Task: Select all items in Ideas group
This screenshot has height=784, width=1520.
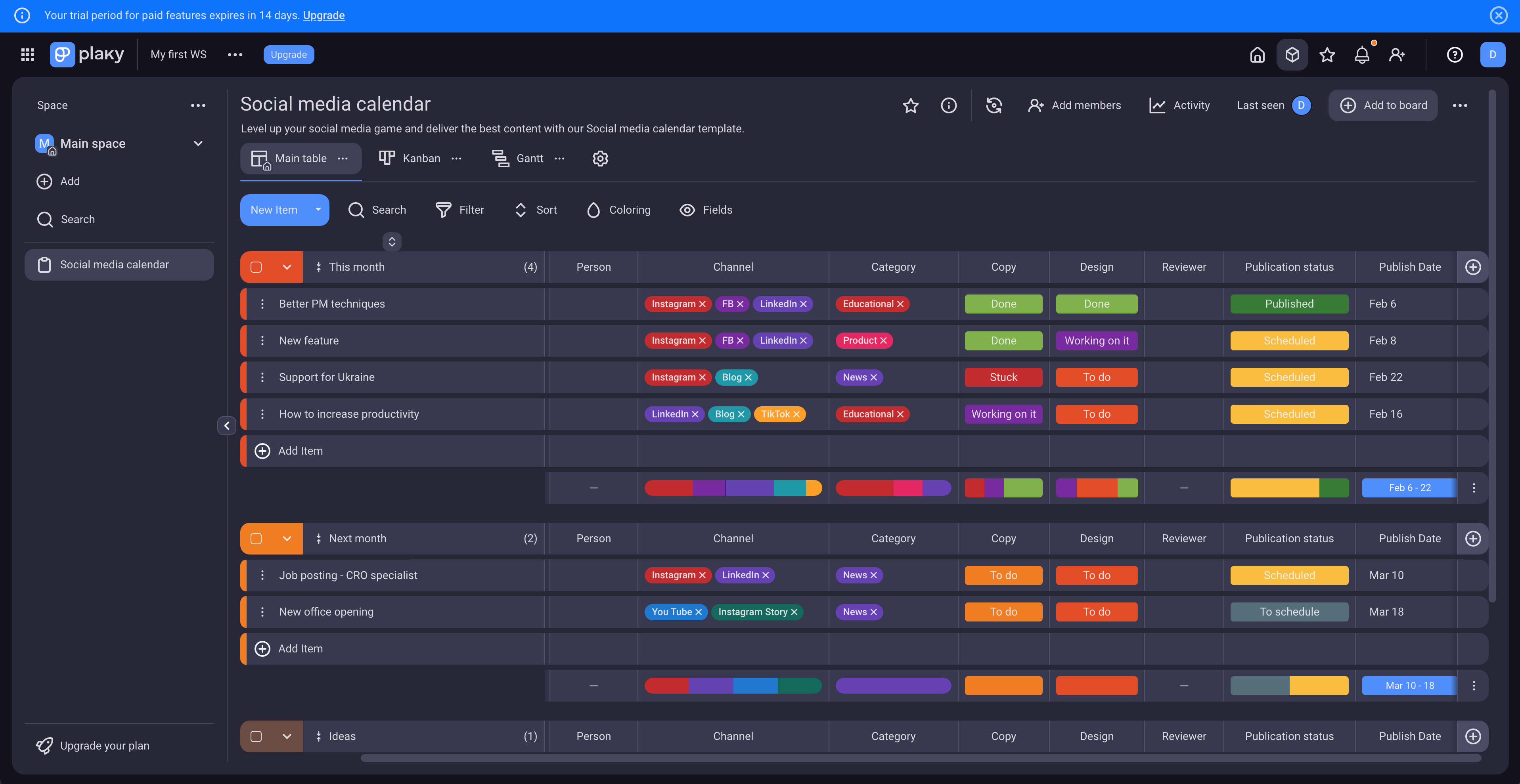Action: (x=256, y=736)
